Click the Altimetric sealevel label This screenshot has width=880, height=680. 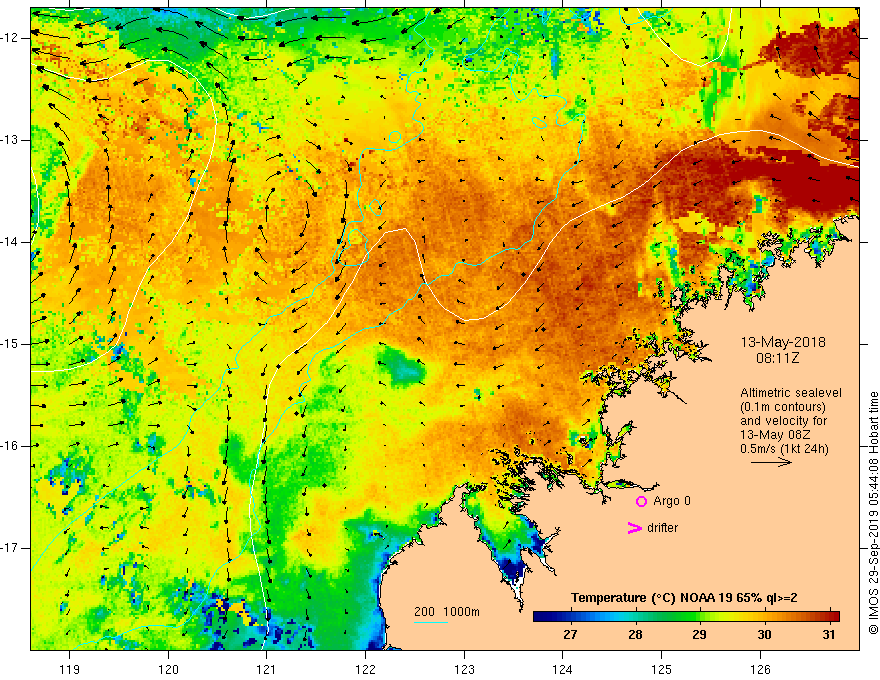click(x=791, y=393)
